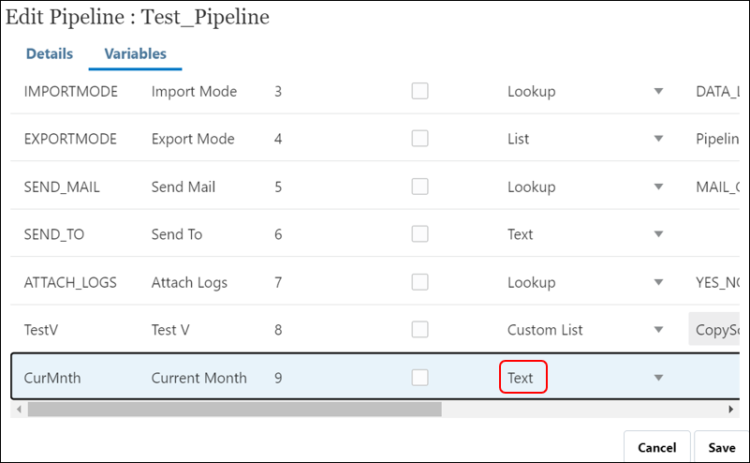Viewport: 750px width, 463px height.
Task: Expand the Test V Custom List dropdown arrow
Action: click(658, 330)
